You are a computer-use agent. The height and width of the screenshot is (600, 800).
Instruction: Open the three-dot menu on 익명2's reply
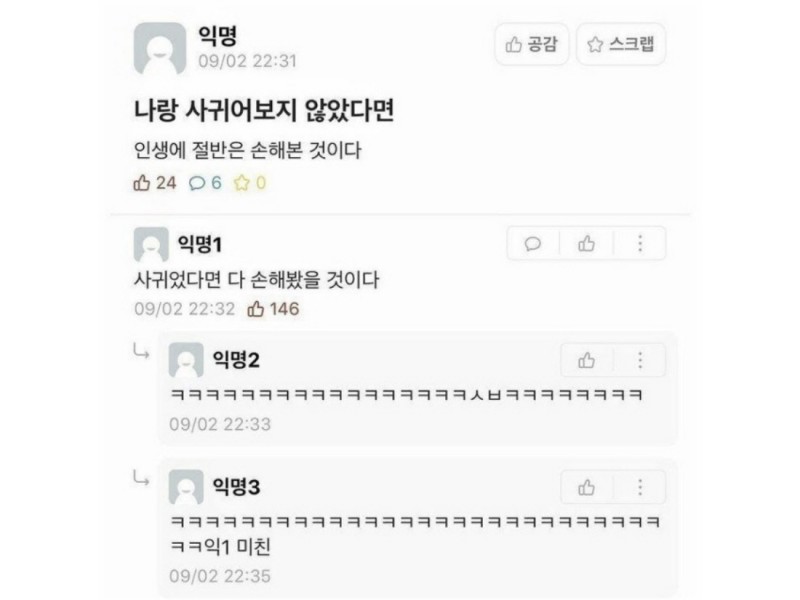(640, 360)
